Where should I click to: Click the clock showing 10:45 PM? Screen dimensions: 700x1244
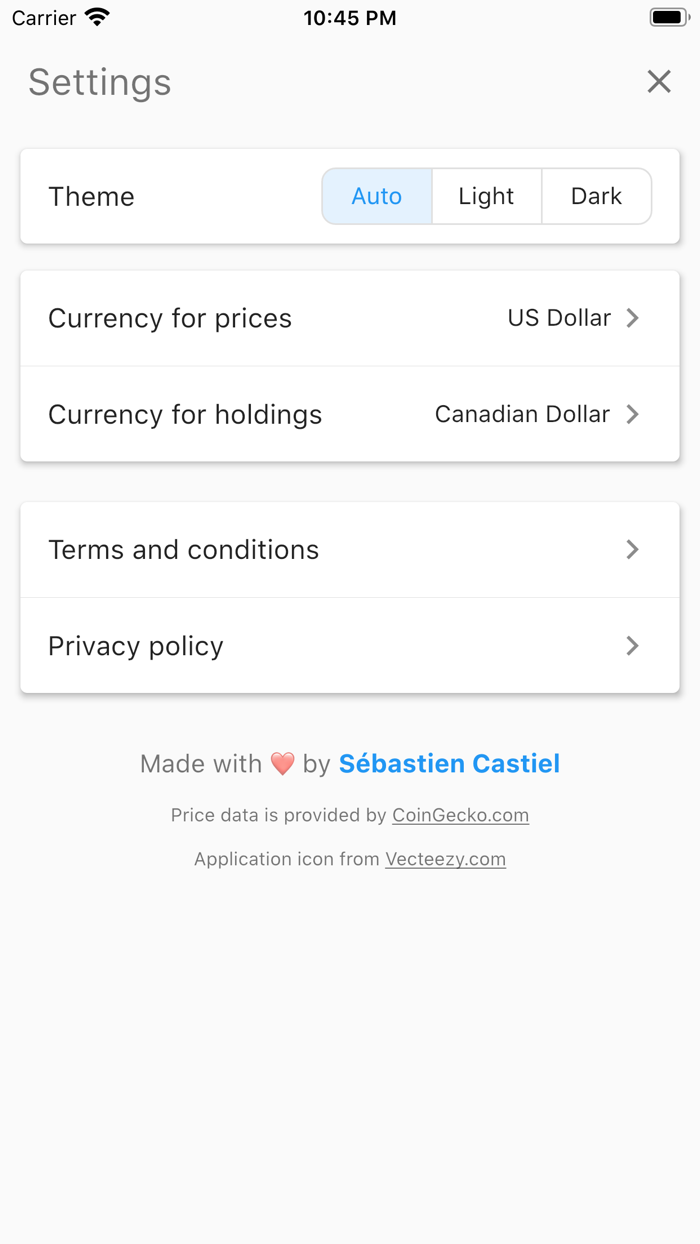click(350, 17)
